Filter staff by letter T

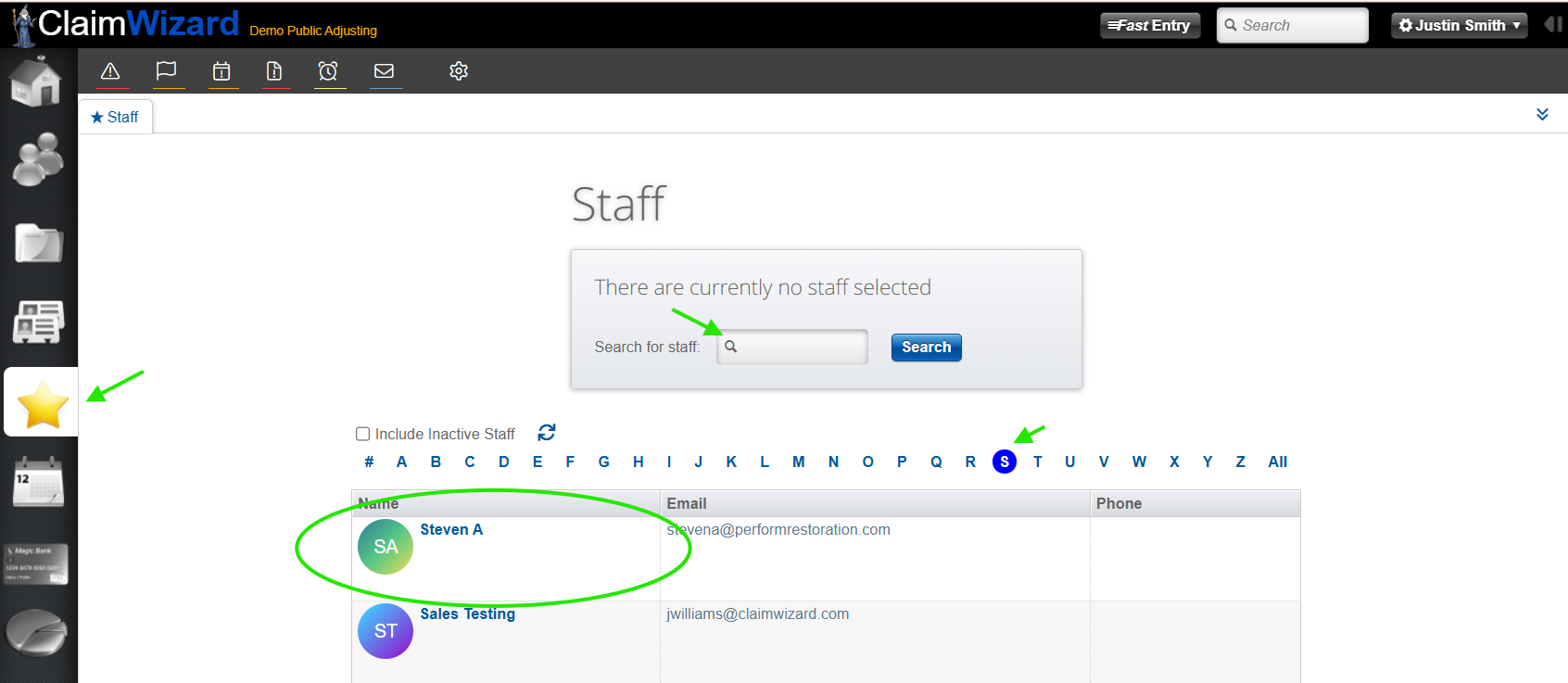(1038, 462)
